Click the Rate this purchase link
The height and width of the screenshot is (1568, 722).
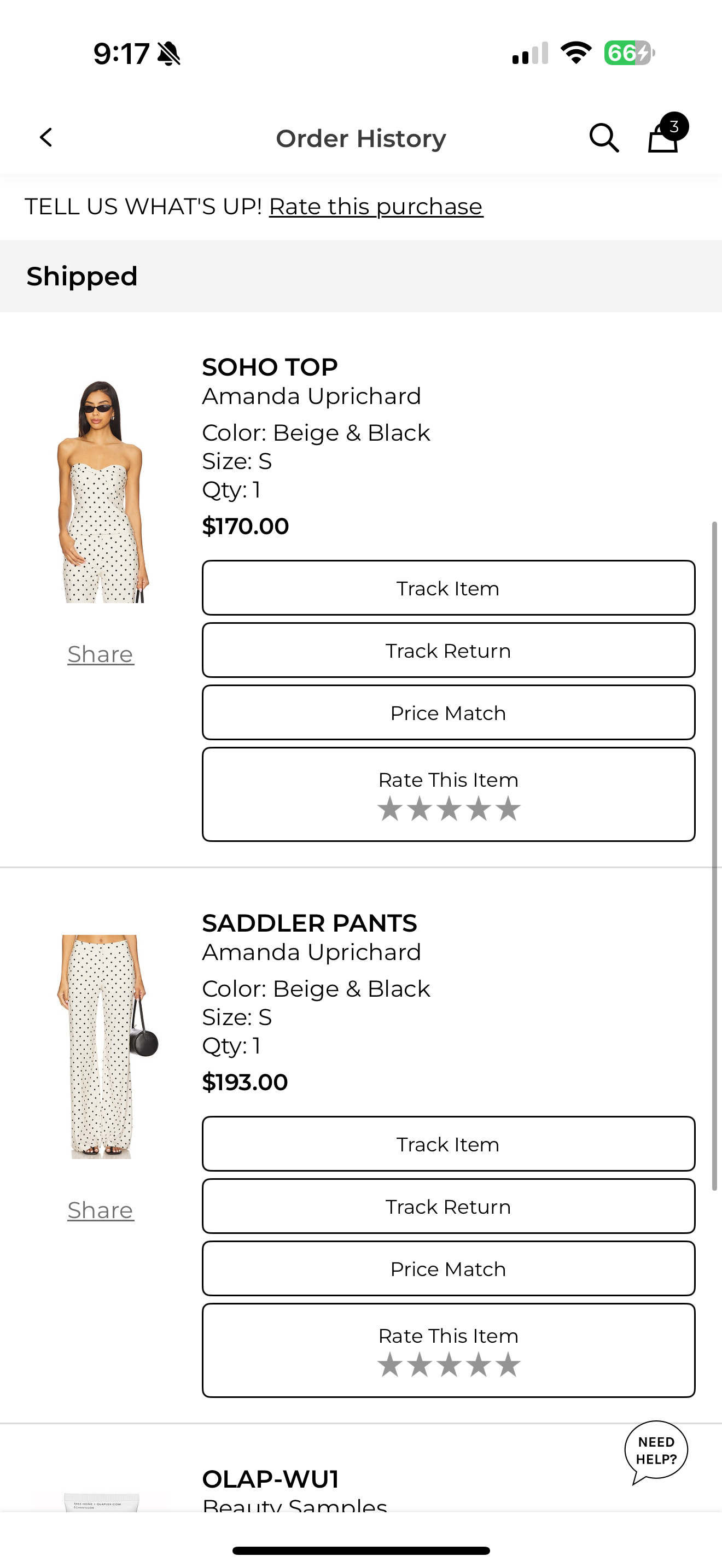376,207
